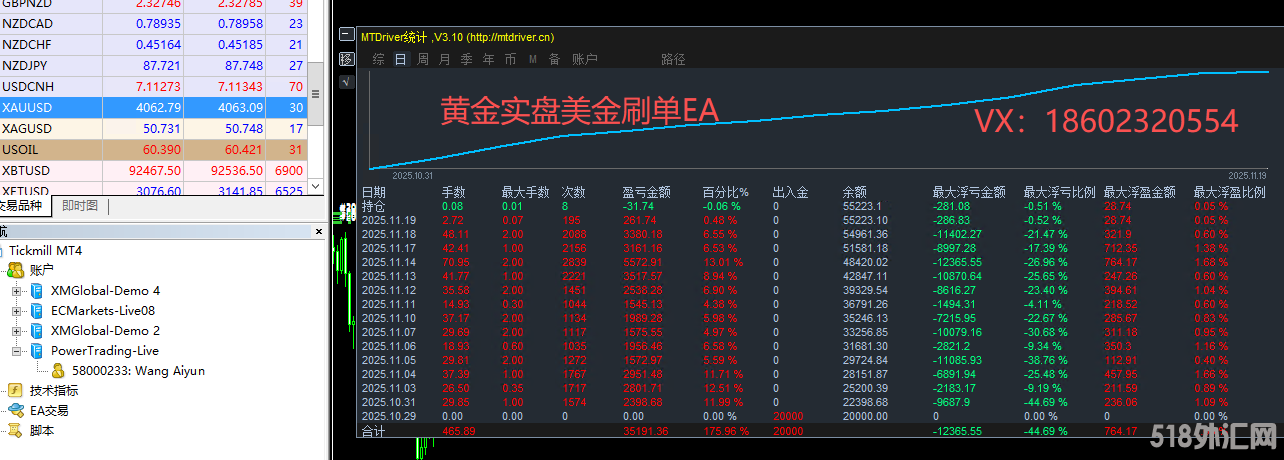Open the 路径 tab in MTDriver panel

(674, 59)
